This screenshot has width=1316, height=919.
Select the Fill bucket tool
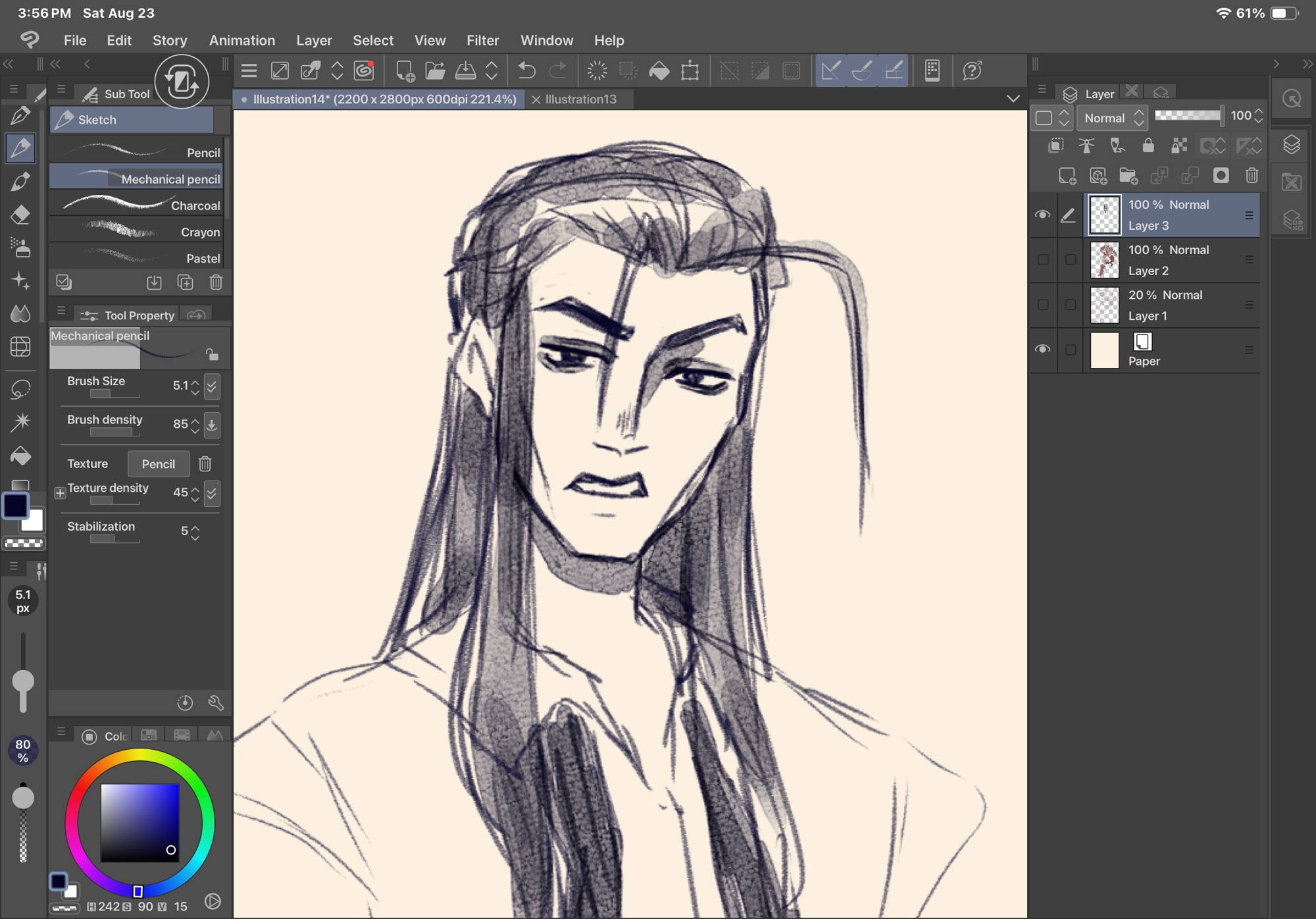(x=20, y=456)
